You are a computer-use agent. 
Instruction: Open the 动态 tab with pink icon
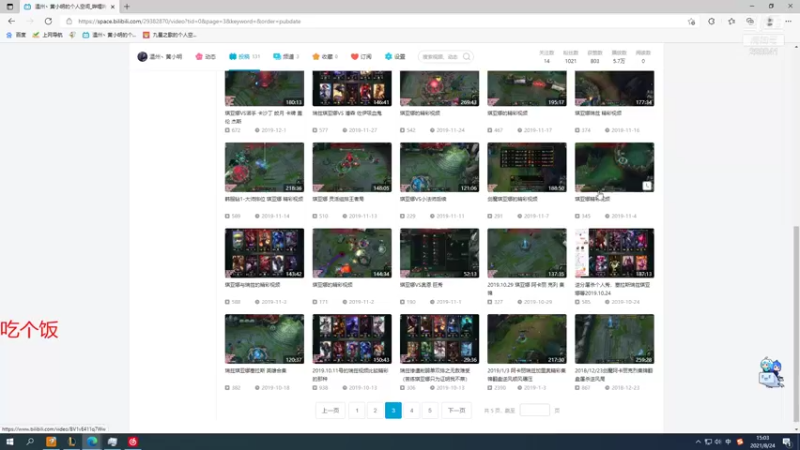(206, 57)
